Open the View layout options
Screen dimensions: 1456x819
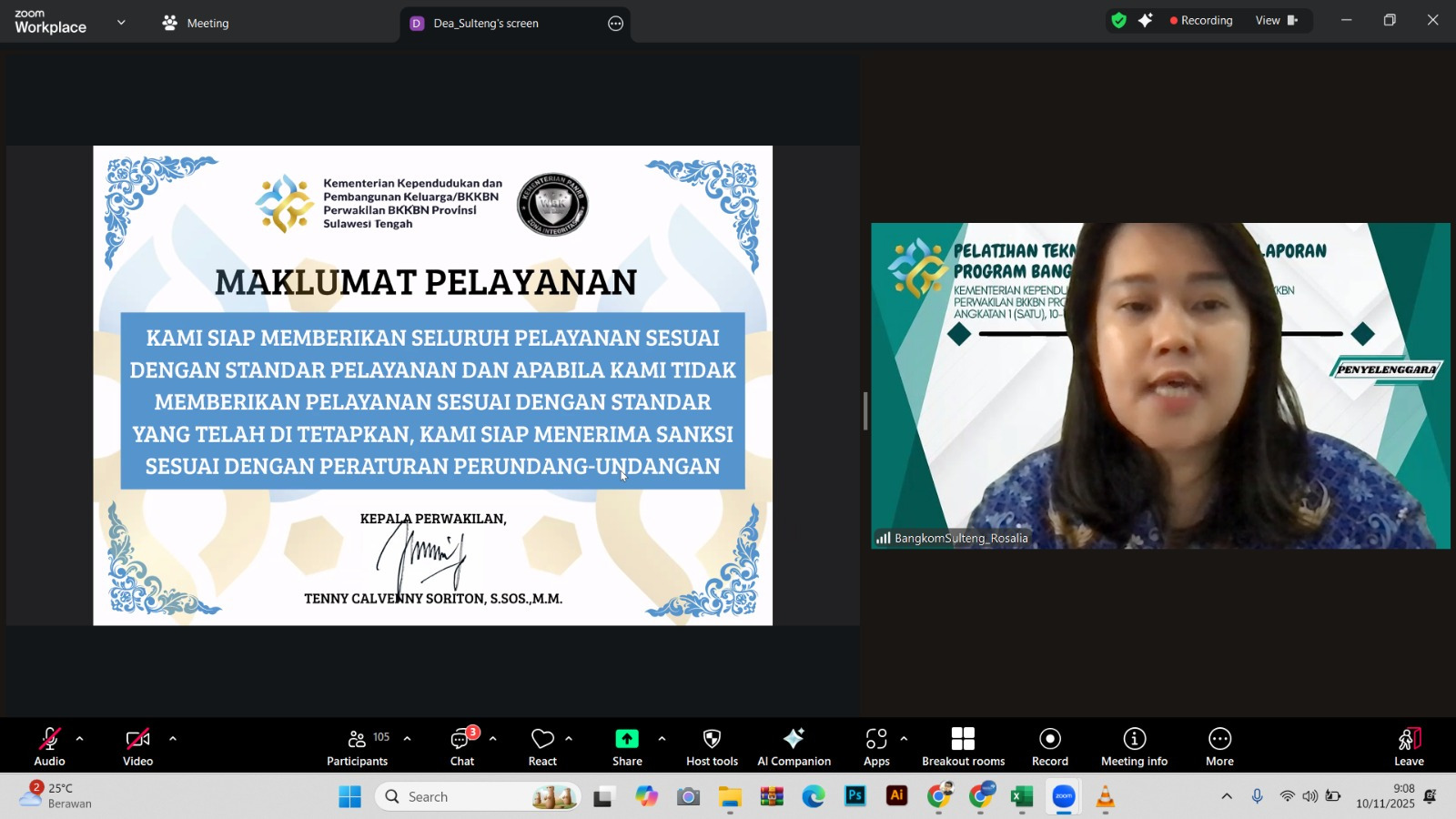1276,21
